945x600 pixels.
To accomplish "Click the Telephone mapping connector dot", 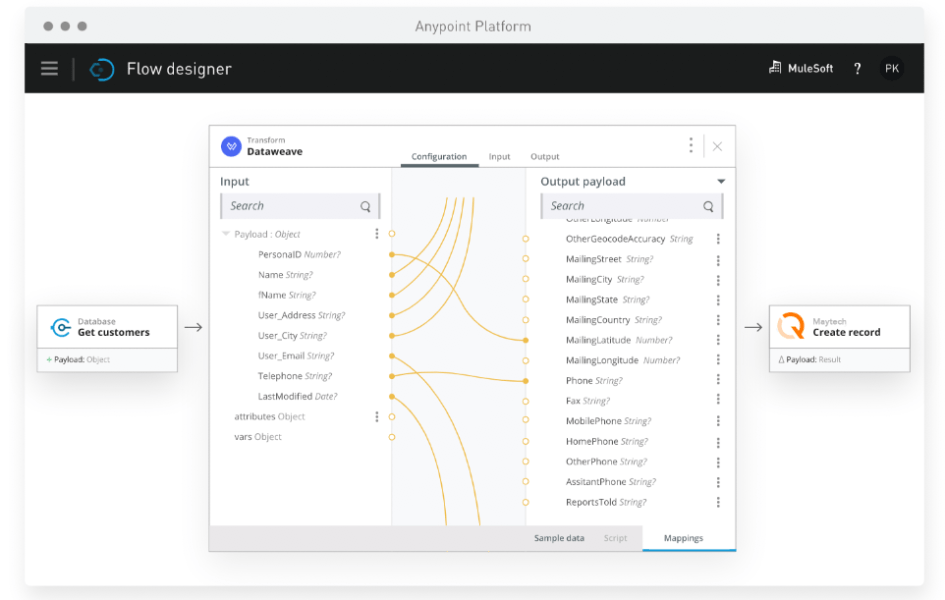I will 392,376.
